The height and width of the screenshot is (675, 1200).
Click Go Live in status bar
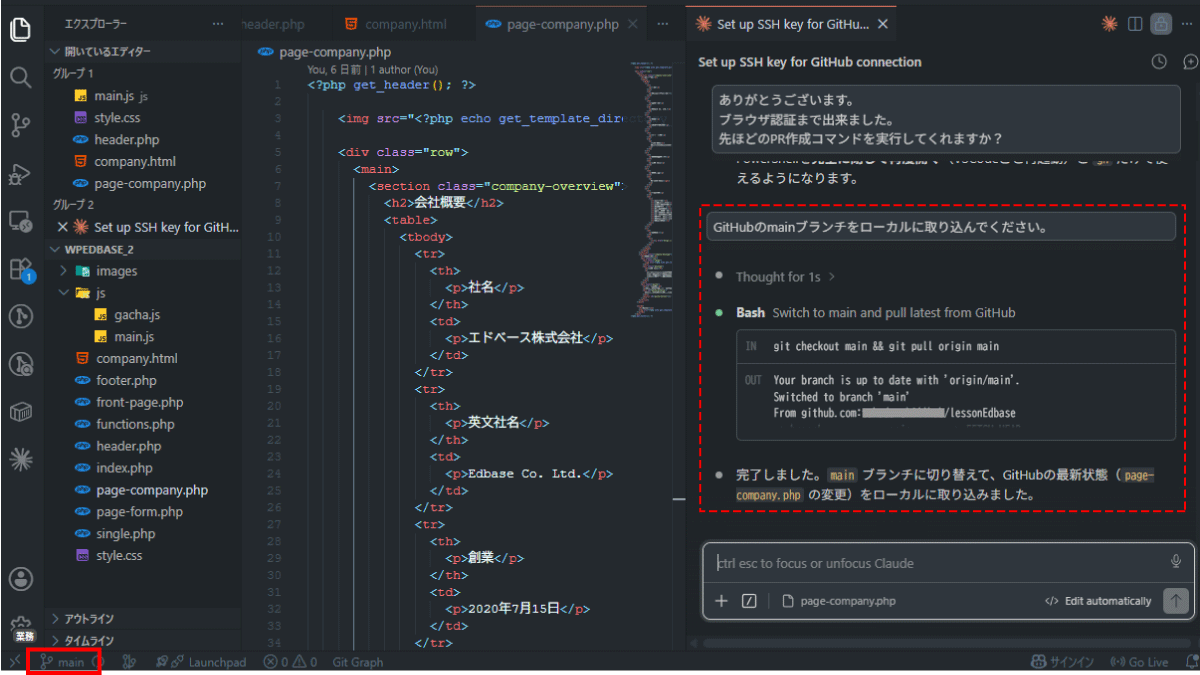coord(1140,662)
